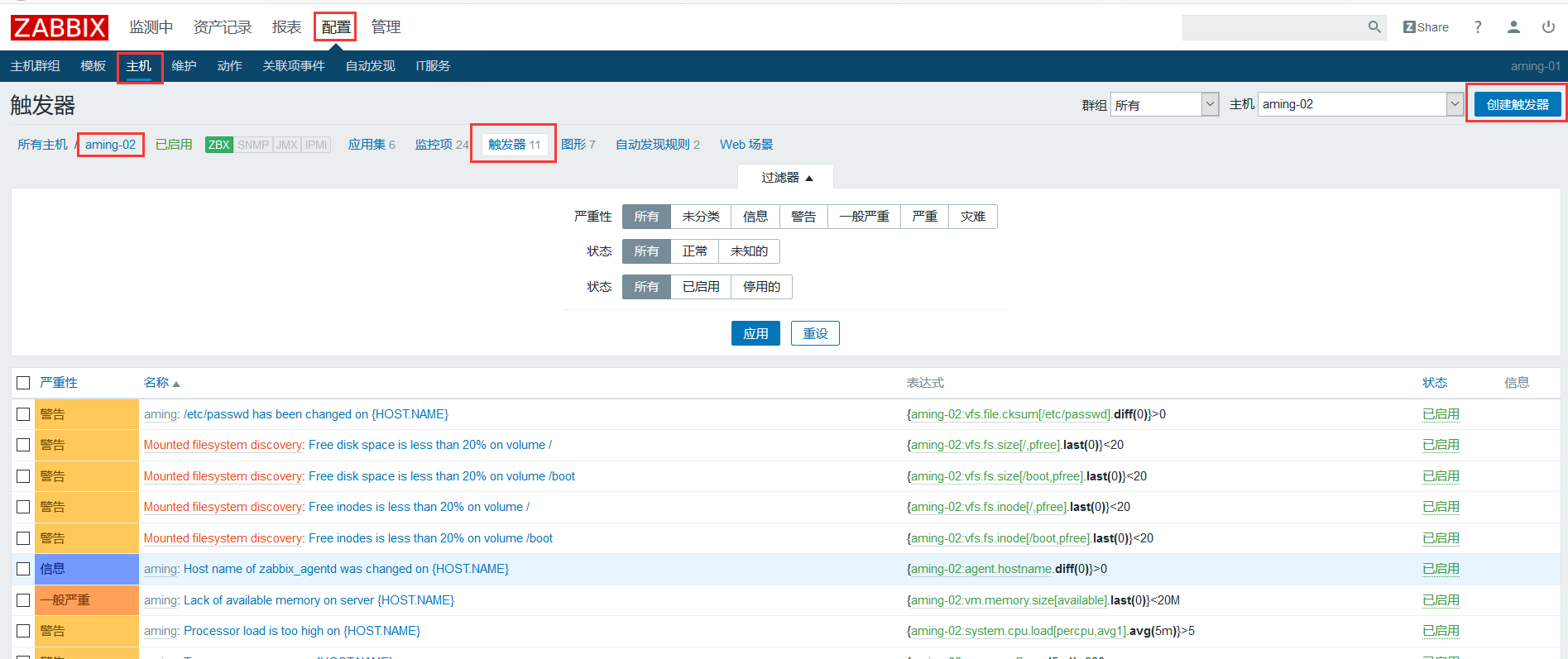Open the All hosts breadcrumb link
The width and height of the screenshot is (1568, 659).
click(x=42, y=145)
